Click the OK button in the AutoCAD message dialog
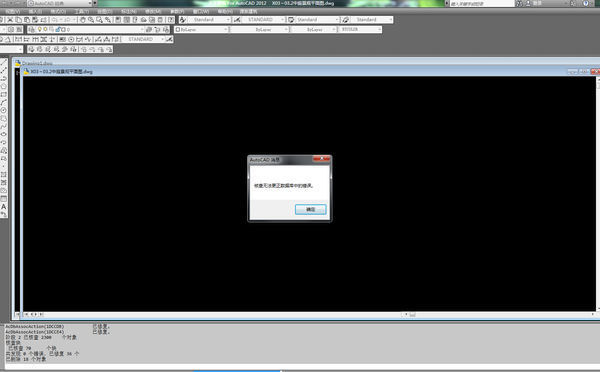The width and height of the screenshot is (600, 372). tap(310, 209)
